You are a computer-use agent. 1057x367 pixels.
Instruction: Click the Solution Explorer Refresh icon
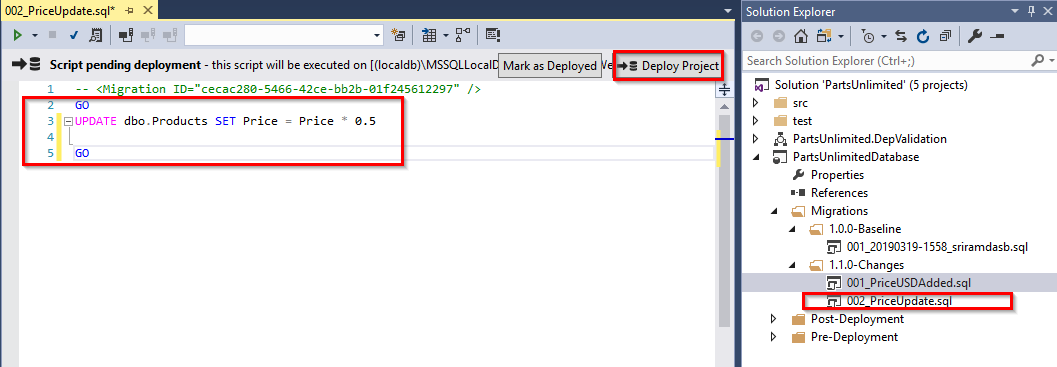tap(924, 36)
